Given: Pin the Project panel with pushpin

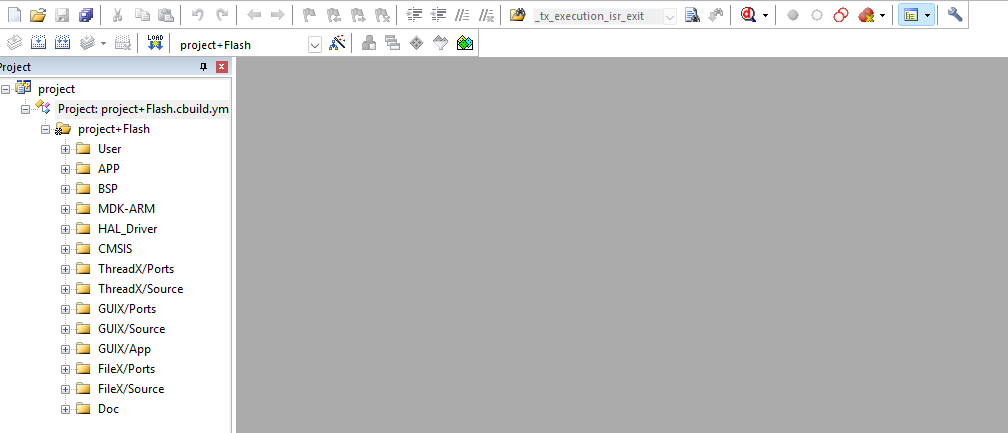Looking at the screenshot, I should coord(203,67).
